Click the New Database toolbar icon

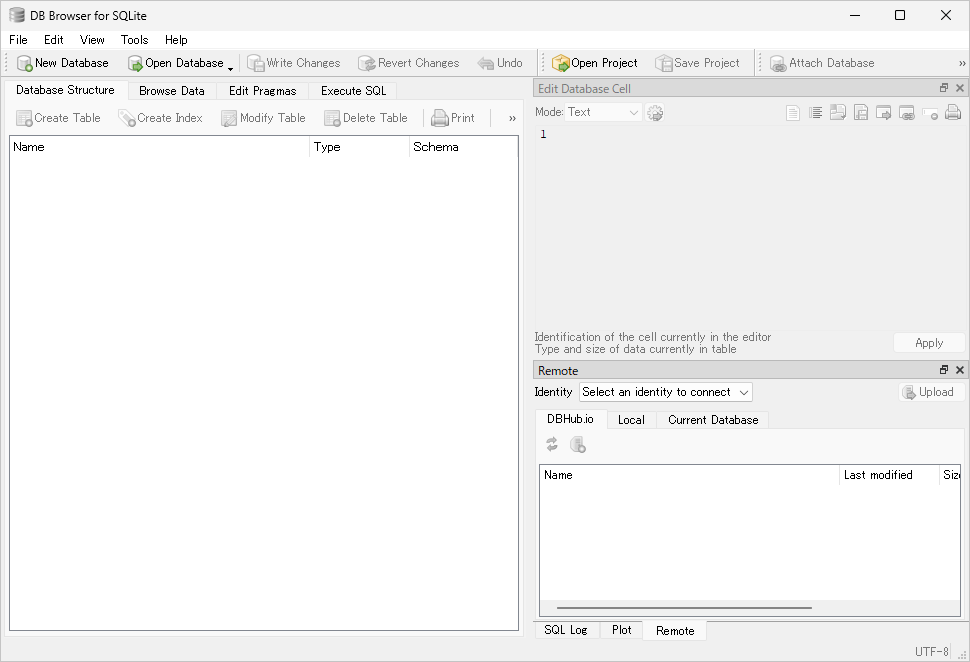(25, 63)
